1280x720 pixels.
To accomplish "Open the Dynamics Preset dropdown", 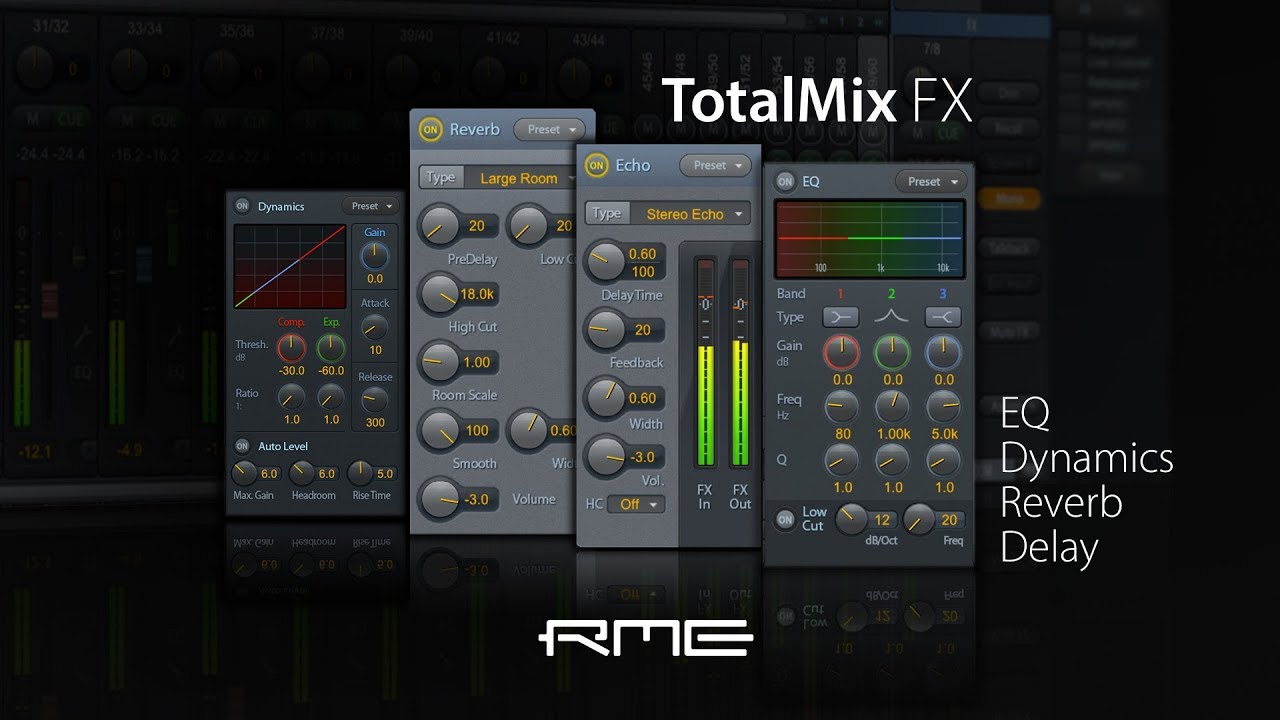I will tap(370, 206).
